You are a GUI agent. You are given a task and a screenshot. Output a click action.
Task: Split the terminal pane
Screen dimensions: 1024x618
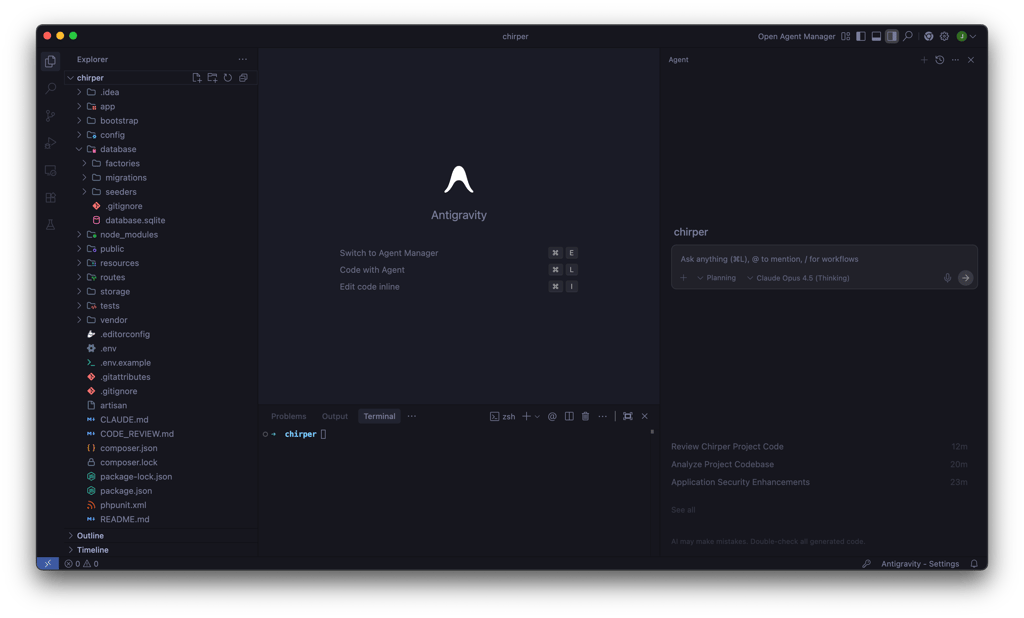(x=569, y=416)
